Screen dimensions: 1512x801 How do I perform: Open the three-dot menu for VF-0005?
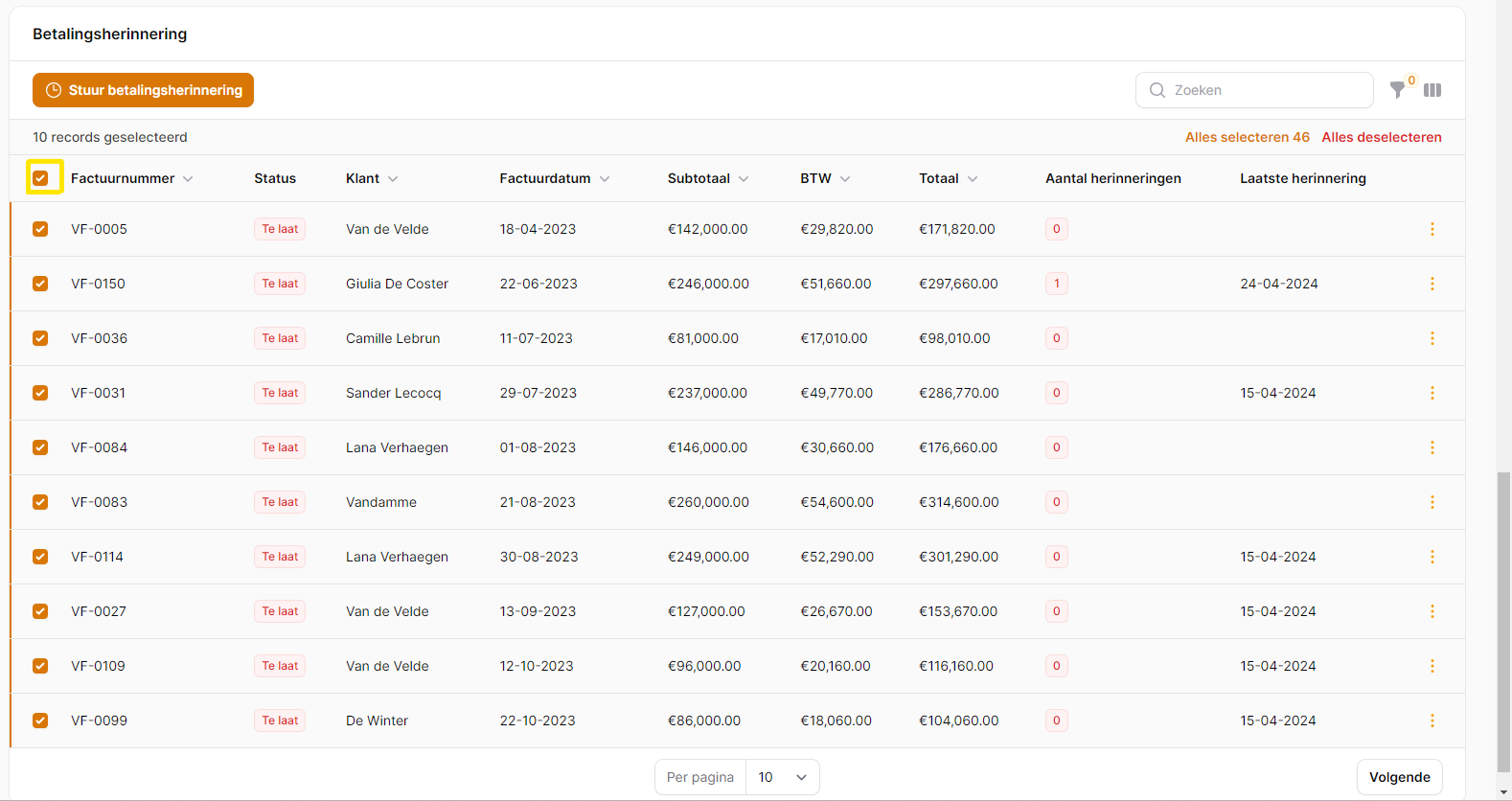click(x=1432, y=229)
